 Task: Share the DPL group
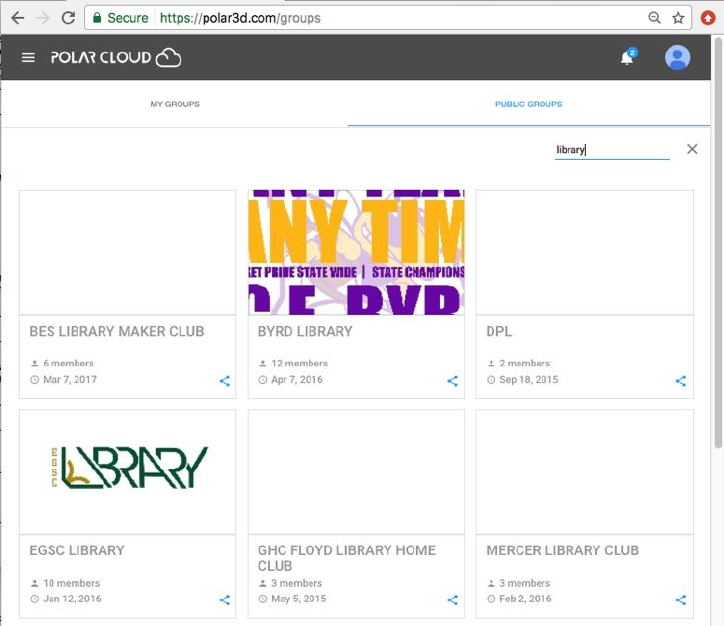tap(681, 381)
